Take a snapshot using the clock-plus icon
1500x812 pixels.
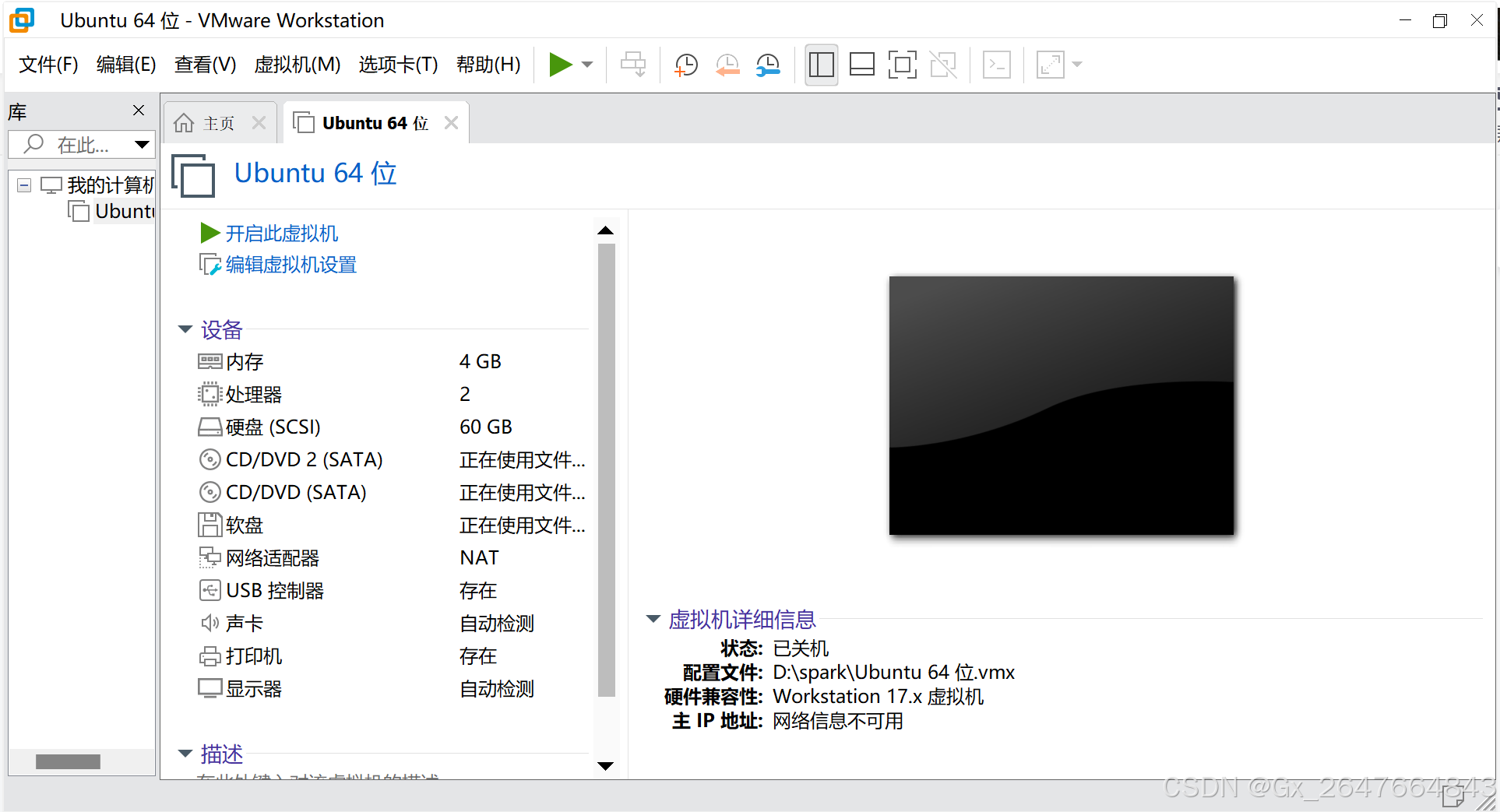[x=686, y=65]
